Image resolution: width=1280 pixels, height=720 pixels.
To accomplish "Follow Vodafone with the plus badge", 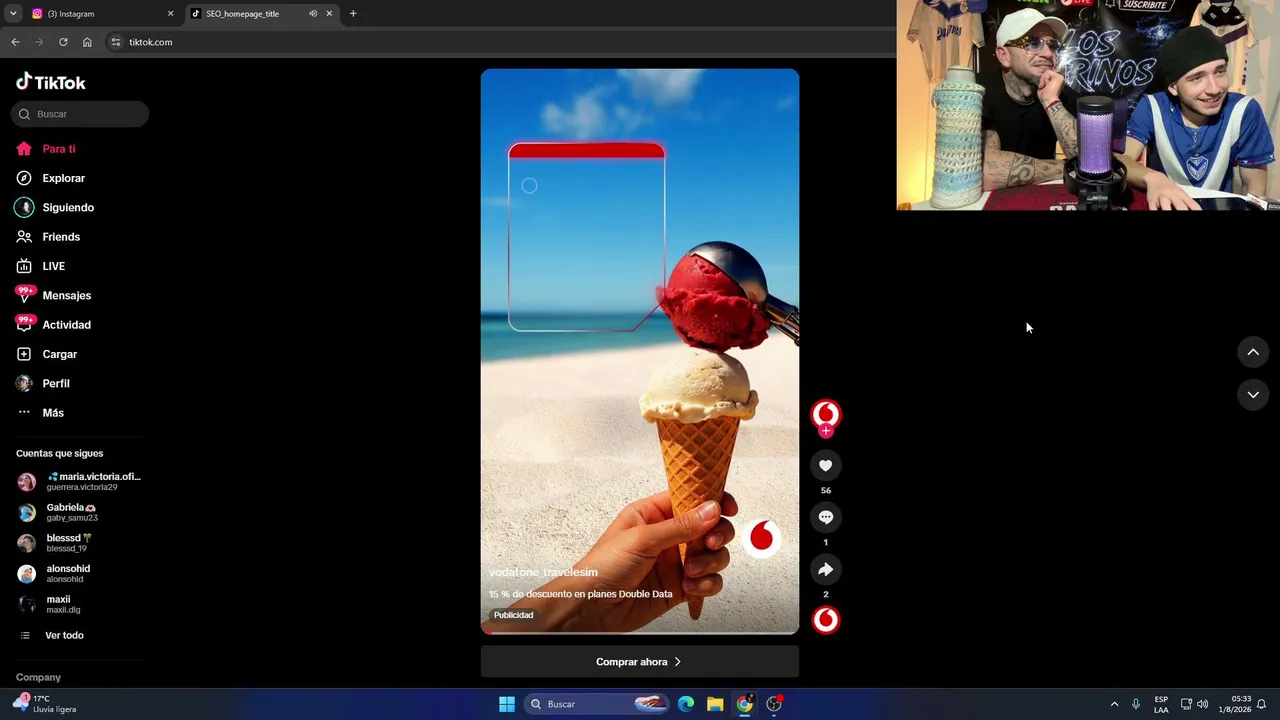I will tap(825, 431).
